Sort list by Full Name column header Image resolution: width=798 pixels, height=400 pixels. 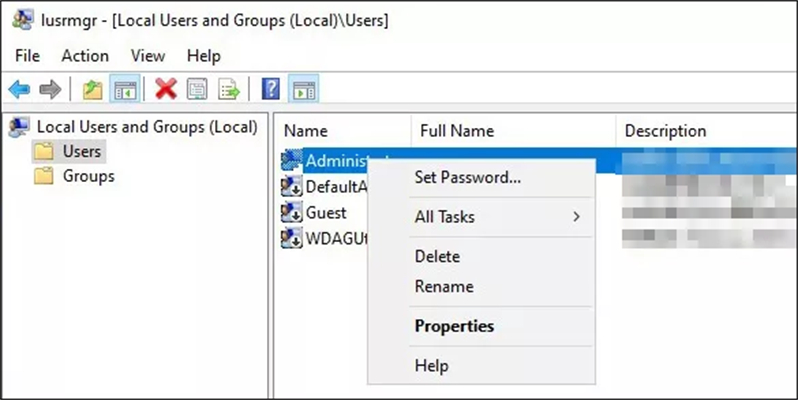click(457, 131)
